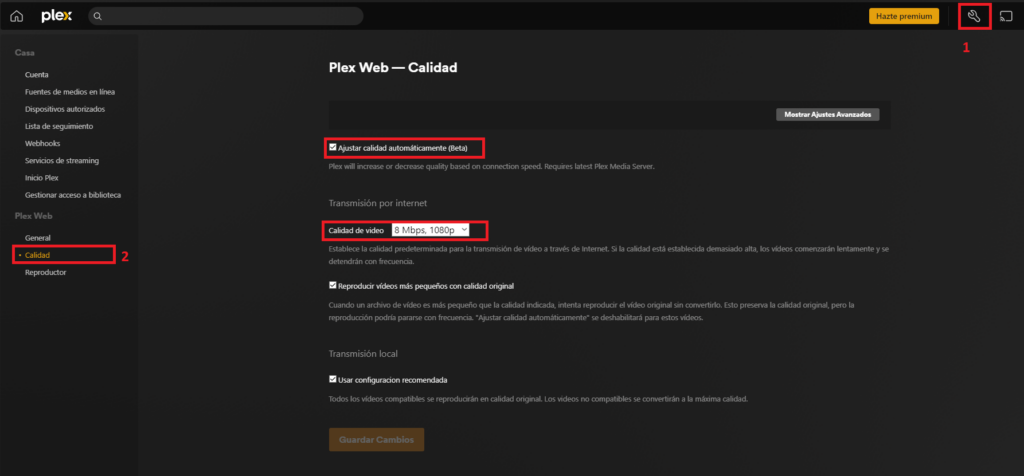1024x476 pixels.
Task: Open Servicios de streaming settings
Action: pyautogui.click(x=62, y=160)
